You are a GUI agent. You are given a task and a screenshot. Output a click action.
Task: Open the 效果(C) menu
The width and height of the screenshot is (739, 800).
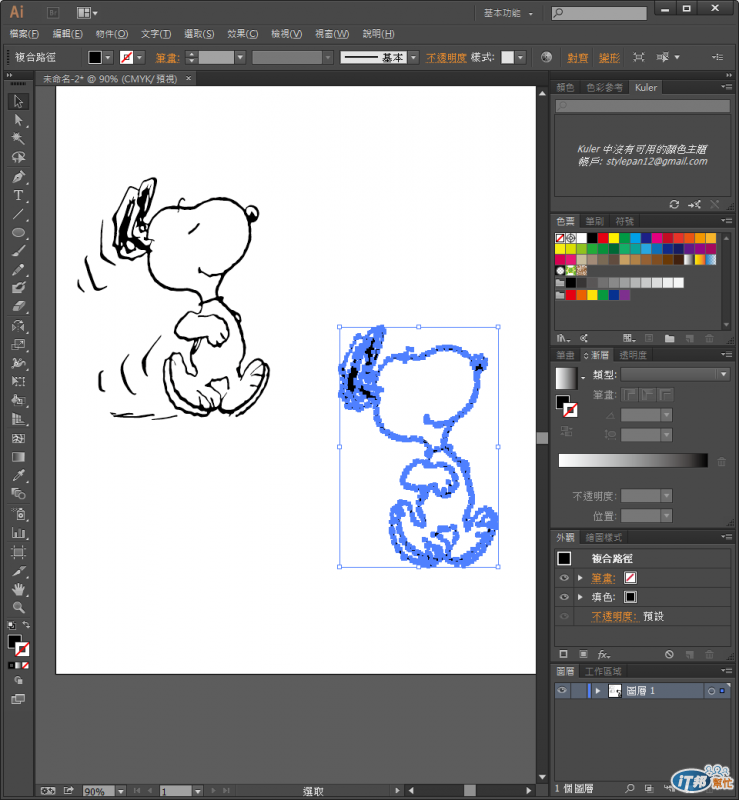click(x=242, y=34)
